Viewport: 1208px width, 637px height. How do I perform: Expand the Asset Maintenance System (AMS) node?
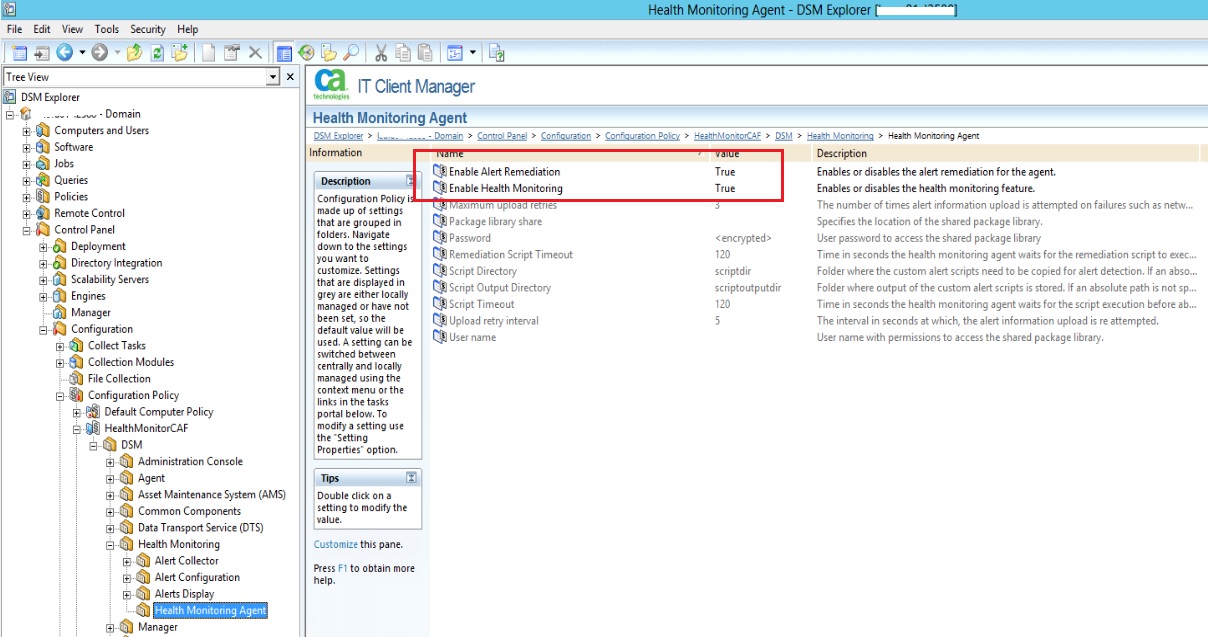coord(111,495)
